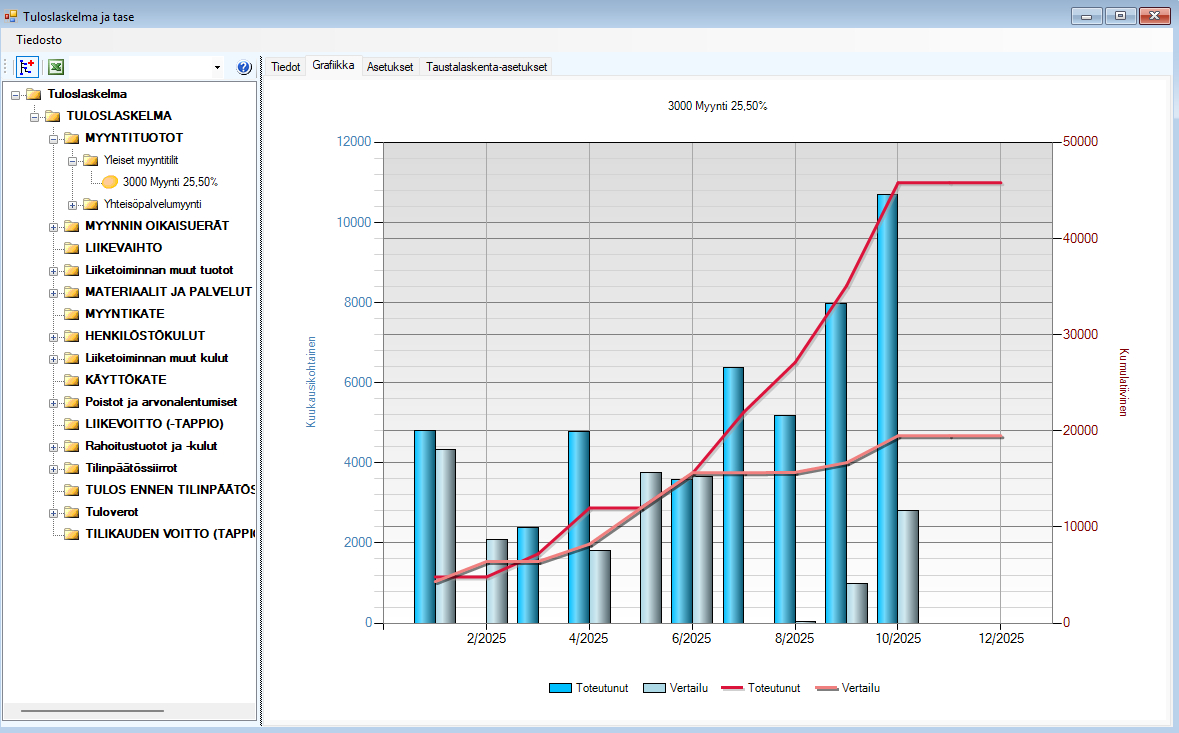Viewport: 1179px width, 733px height.
Task: Open the toolbar combo box dropdown arrow
Action: [217, 68]
